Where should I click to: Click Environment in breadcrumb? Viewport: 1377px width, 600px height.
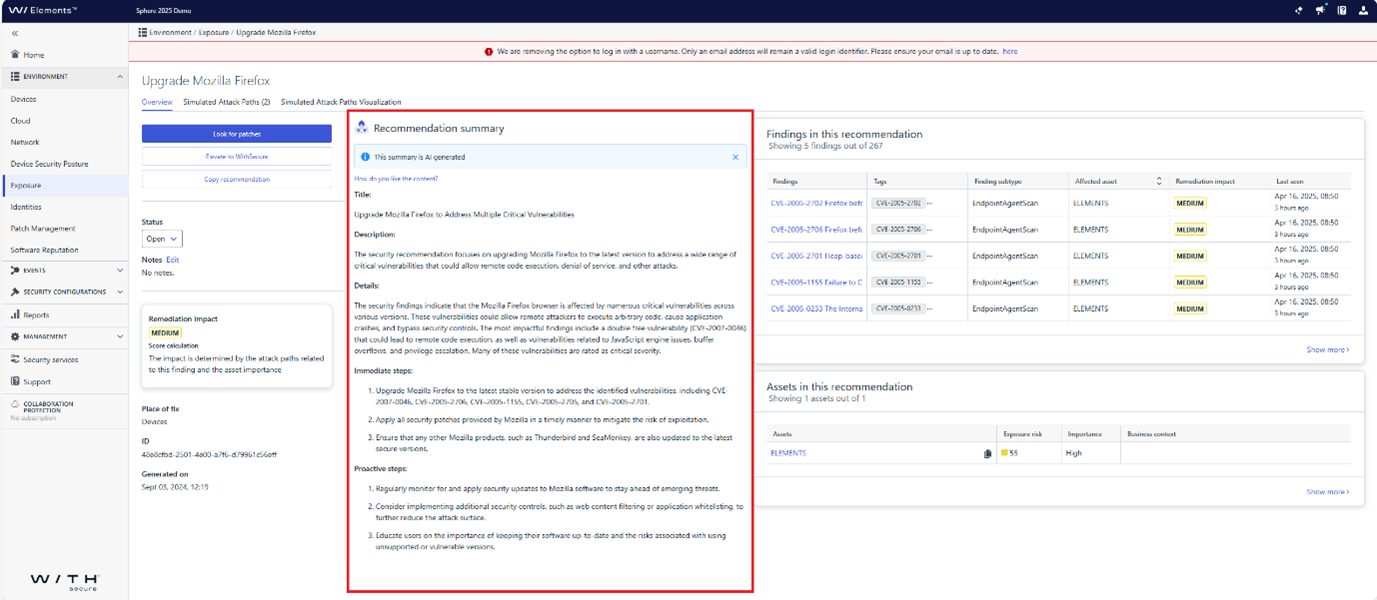click(x=170, y=33)
